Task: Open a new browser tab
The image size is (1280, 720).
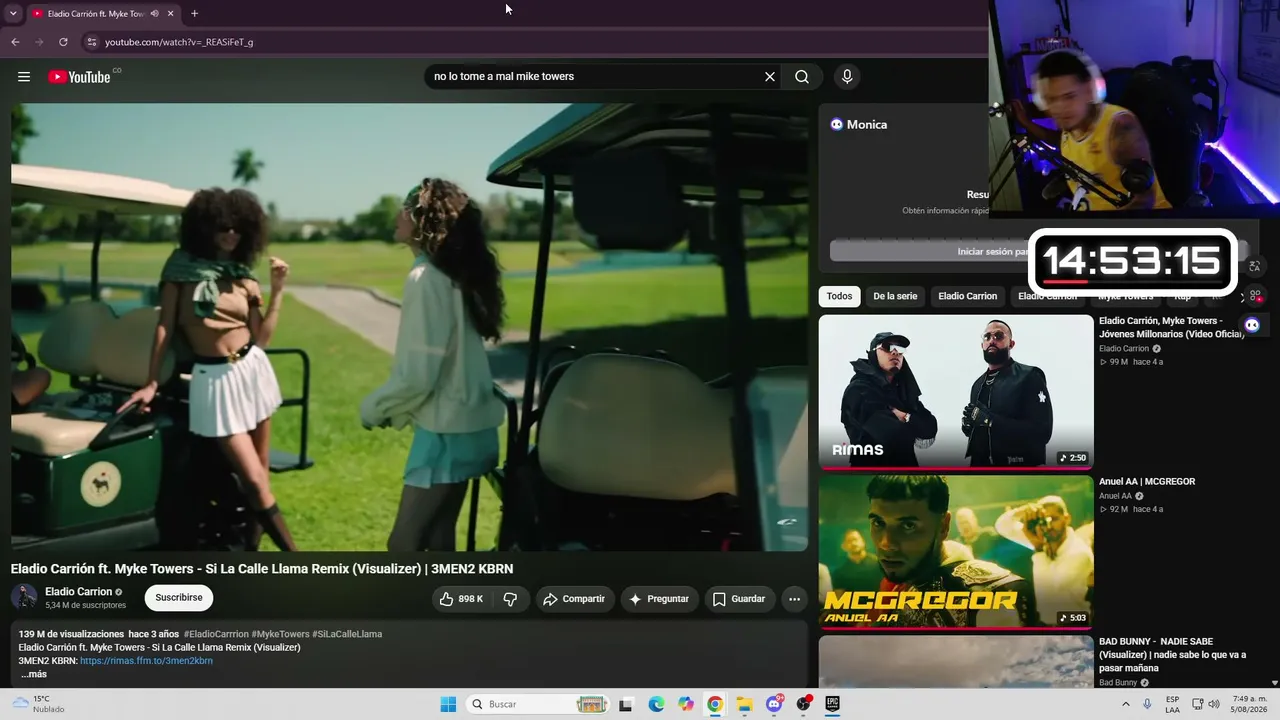Action: 194,14
